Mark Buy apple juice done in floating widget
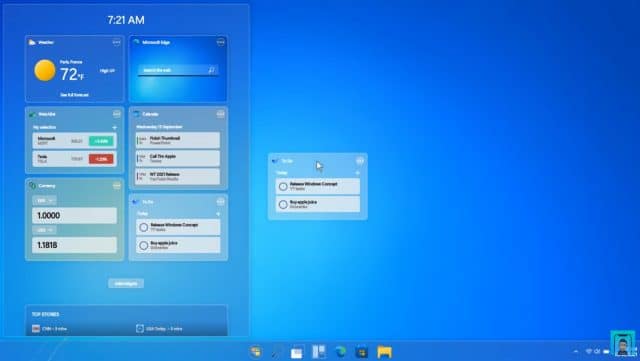Image resolution: width=640 pixels, height=361 pixels. [283, 205]
